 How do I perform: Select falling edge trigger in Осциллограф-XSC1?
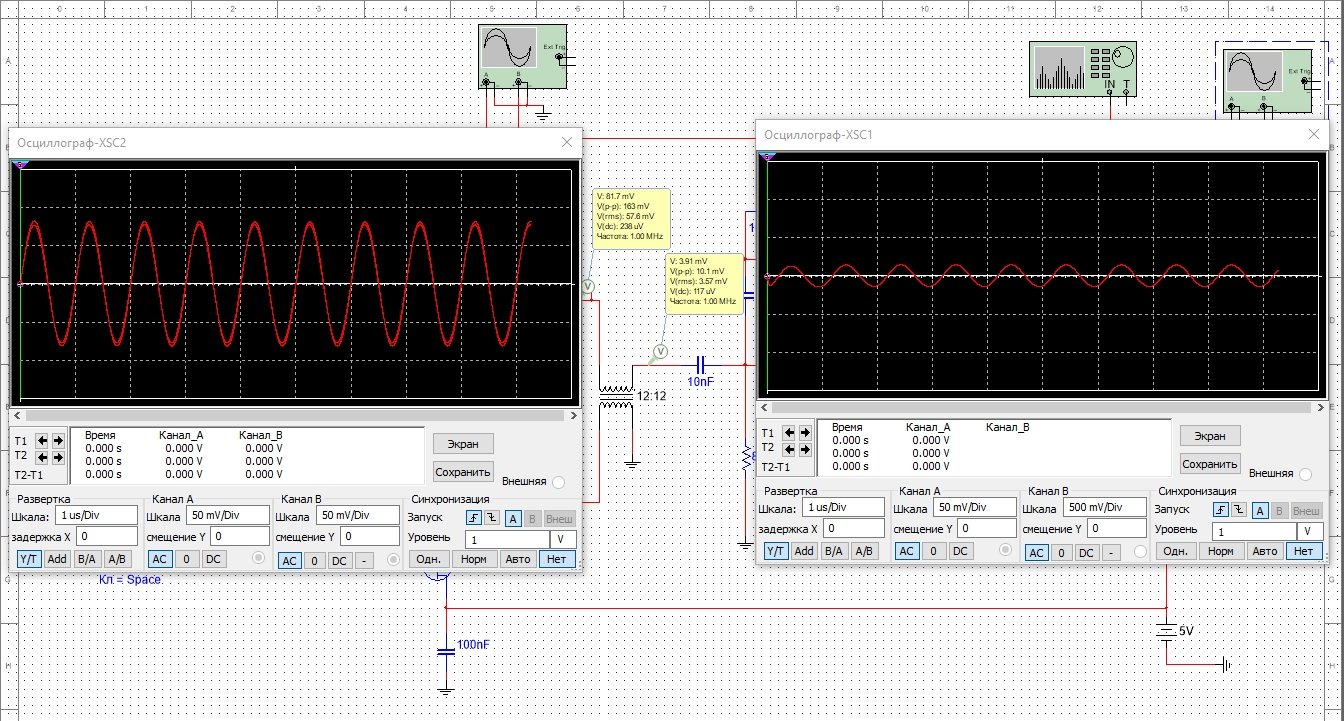coord(1237,510)
